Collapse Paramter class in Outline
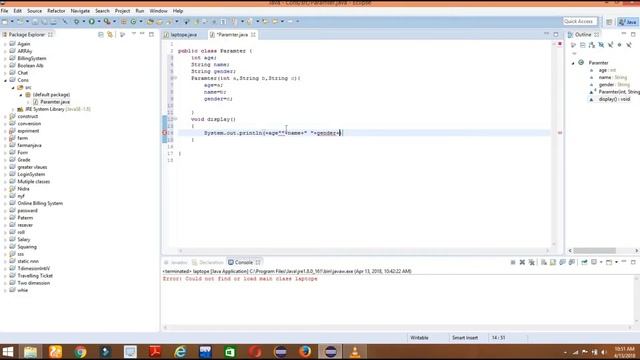Image resolution: width=640 pixels, height=360 pixels. coord(573,63)
